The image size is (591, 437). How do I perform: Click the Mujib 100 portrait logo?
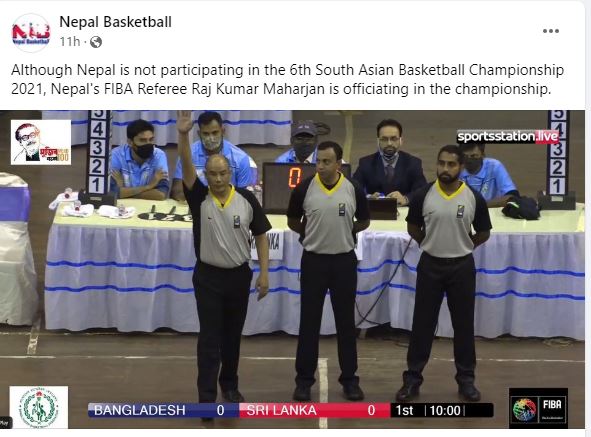coord(41,142)
